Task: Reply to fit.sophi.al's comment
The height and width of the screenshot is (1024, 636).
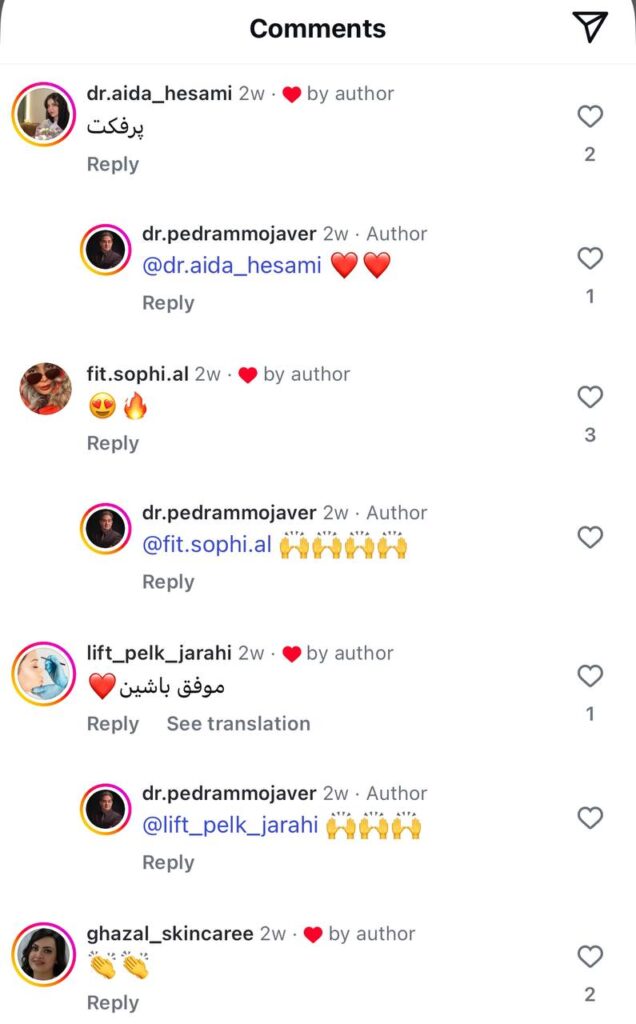Action: click(x=113, y=443)
